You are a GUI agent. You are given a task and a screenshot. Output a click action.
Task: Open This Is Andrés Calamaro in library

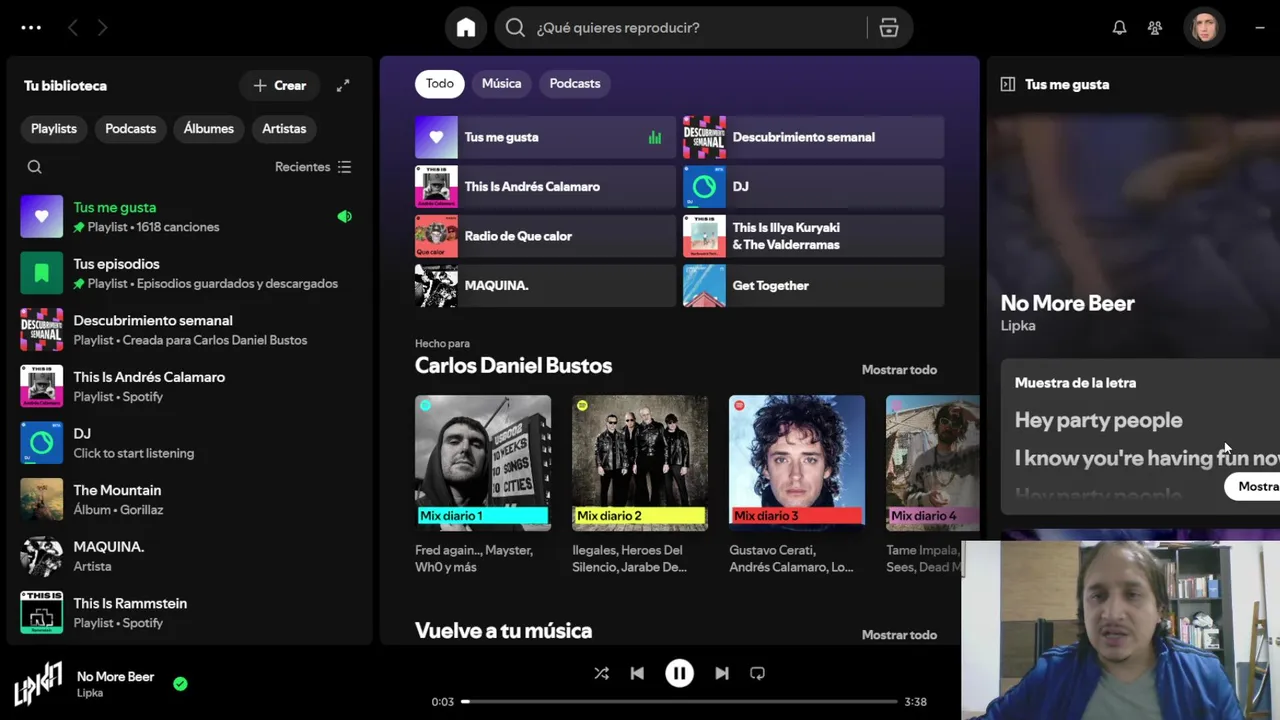(188, 387)
